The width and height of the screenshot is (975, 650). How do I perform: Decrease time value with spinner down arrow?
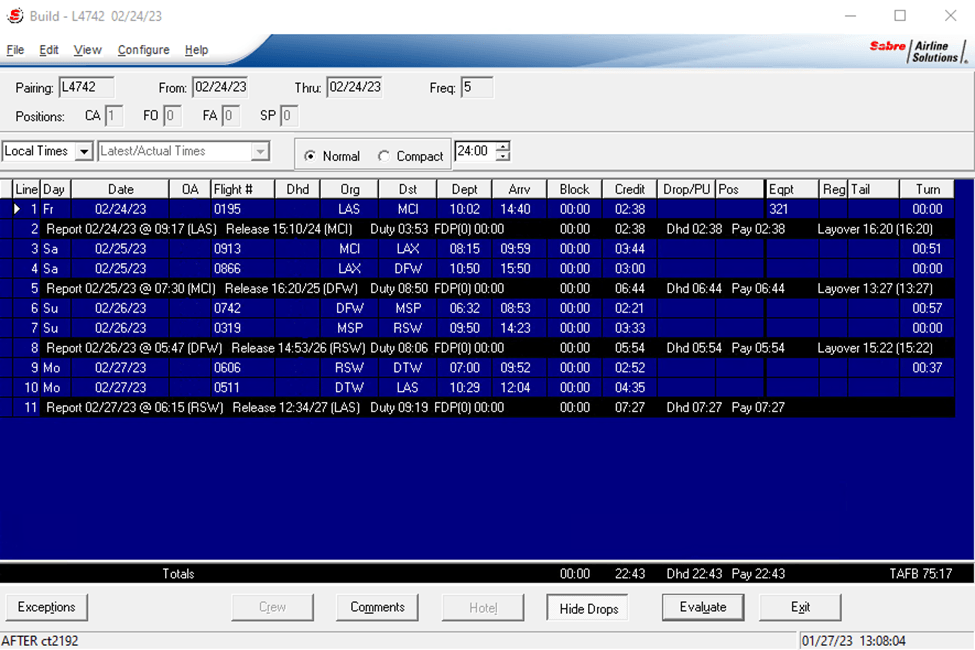503,156
